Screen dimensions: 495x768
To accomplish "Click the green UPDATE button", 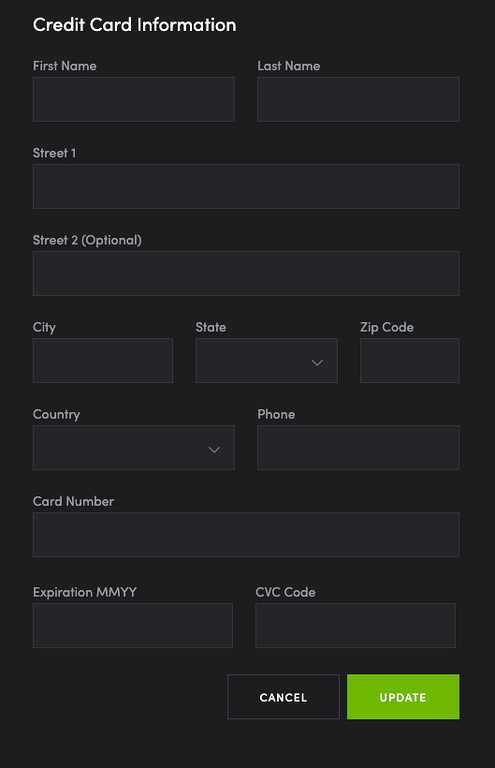I will tap(403, 696).
